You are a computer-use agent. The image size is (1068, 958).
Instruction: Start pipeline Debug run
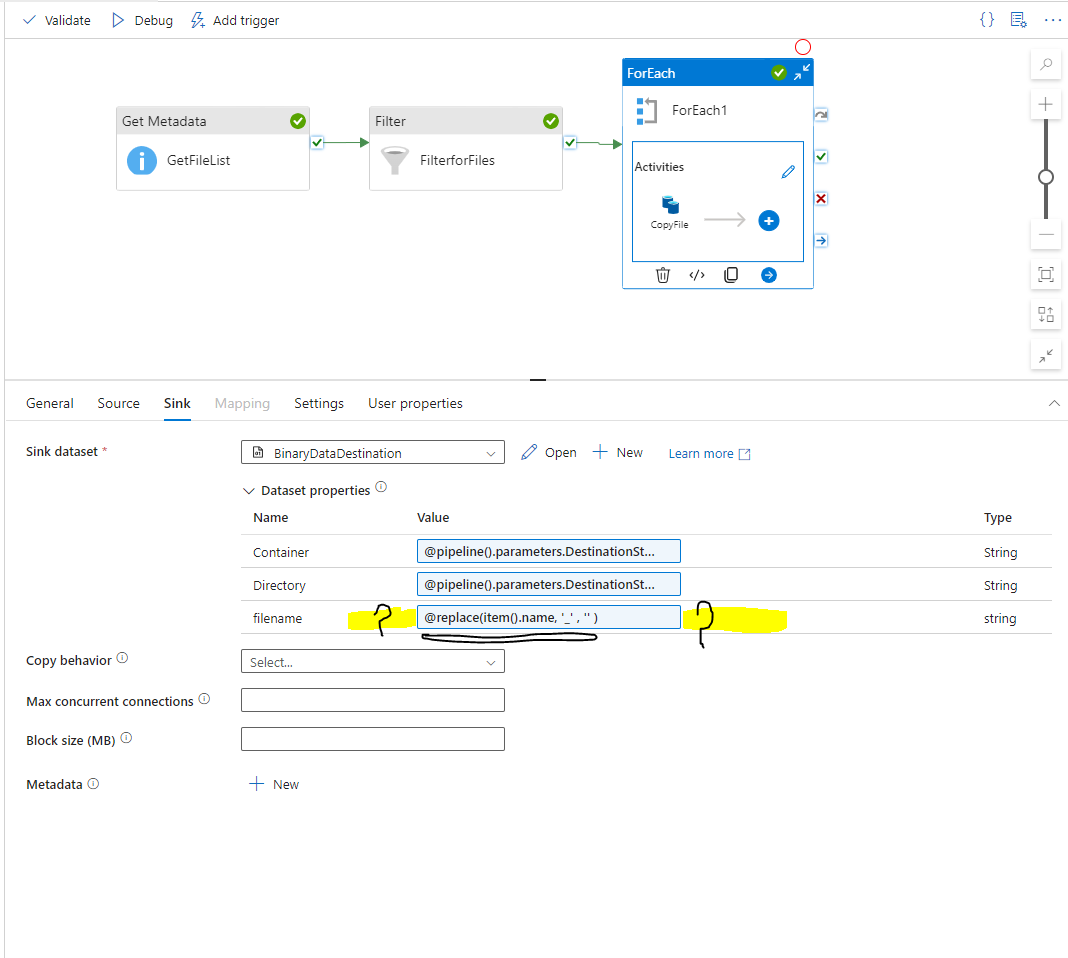(x=142, y=20)
